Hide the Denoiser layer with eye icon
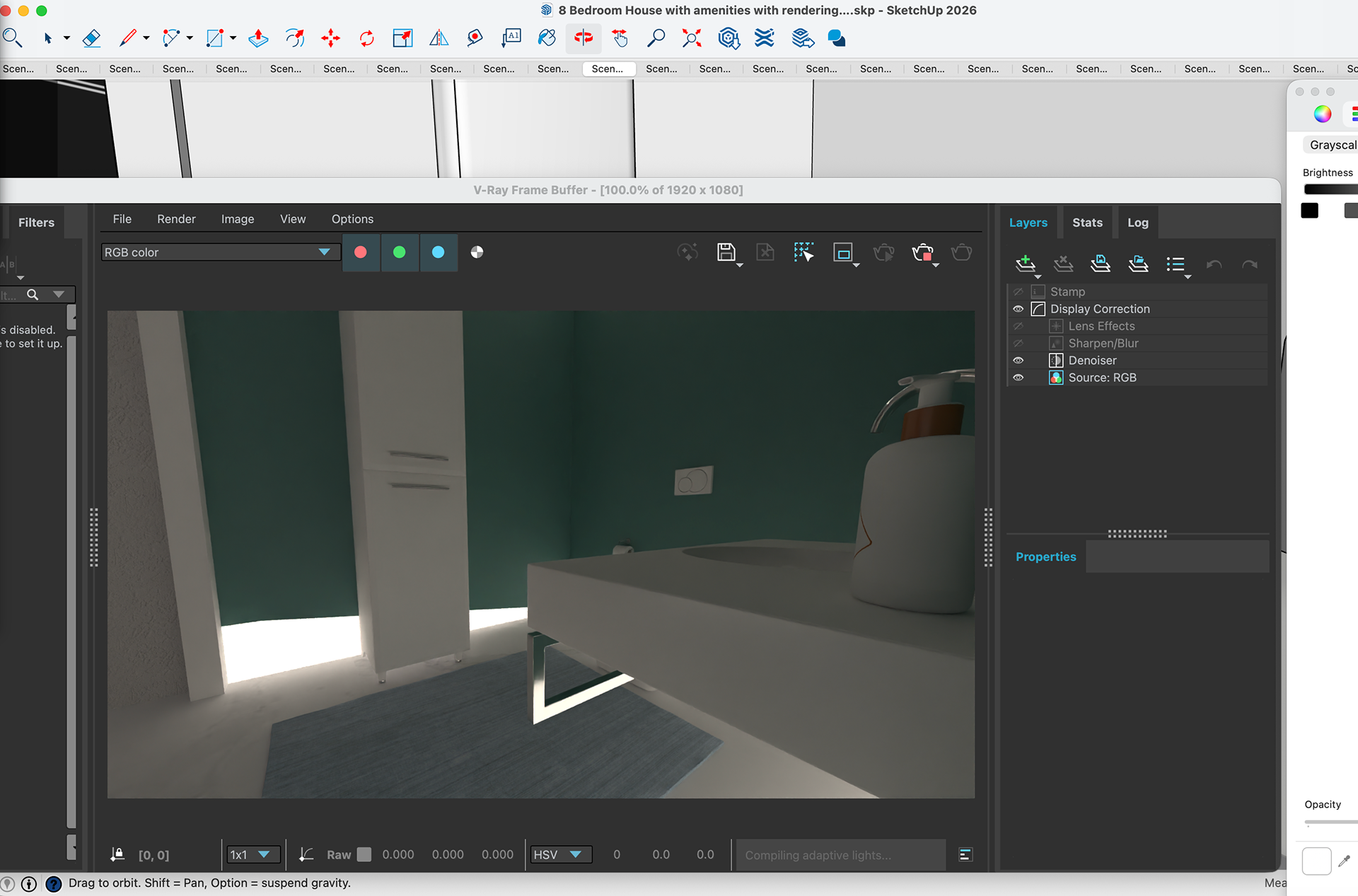The width and height of the screenshot is (1358, 896). (1018, 361)
